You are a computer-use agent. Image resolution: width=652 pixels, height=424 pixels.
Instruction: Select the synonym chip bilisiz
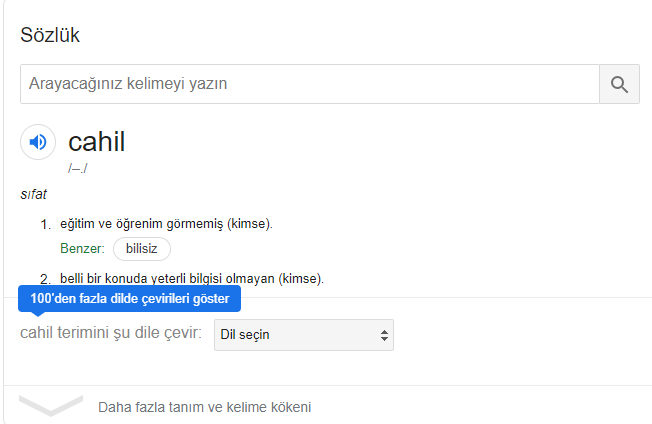coord(142,249)
